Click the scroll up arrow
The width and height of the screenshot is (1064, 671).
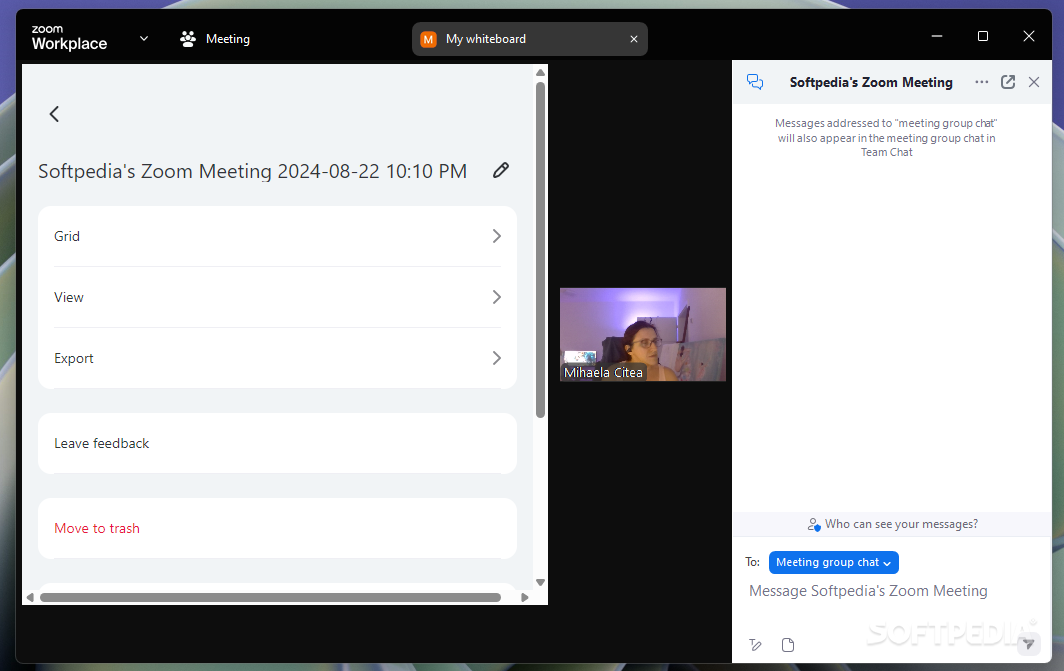540,72
